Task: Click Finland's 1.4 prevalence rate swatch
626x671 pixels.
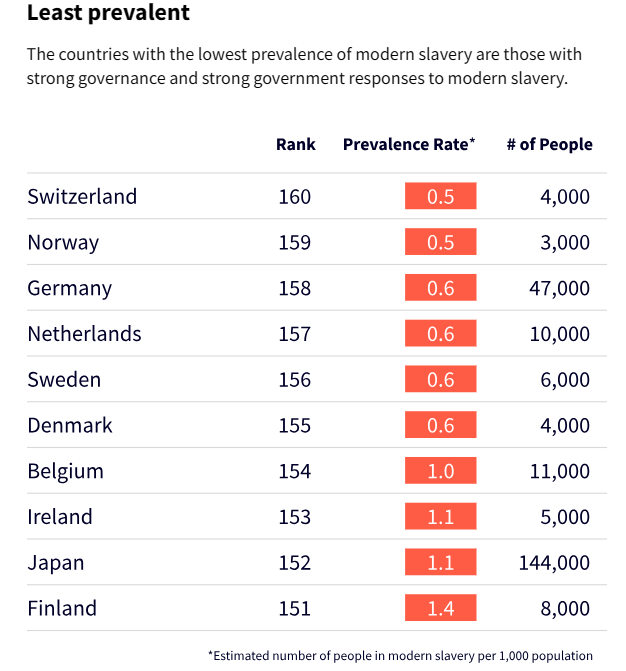Action: [440, 608]
